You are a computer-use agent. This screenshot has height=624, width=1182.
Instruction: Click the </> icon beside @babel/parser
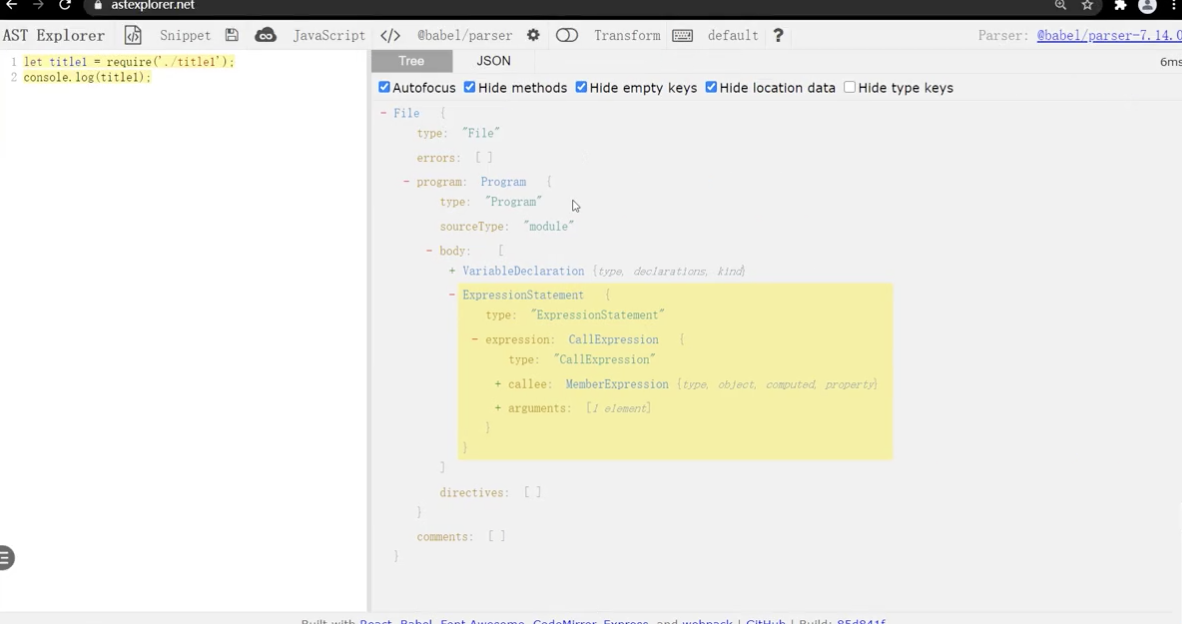tap(390, 35)
